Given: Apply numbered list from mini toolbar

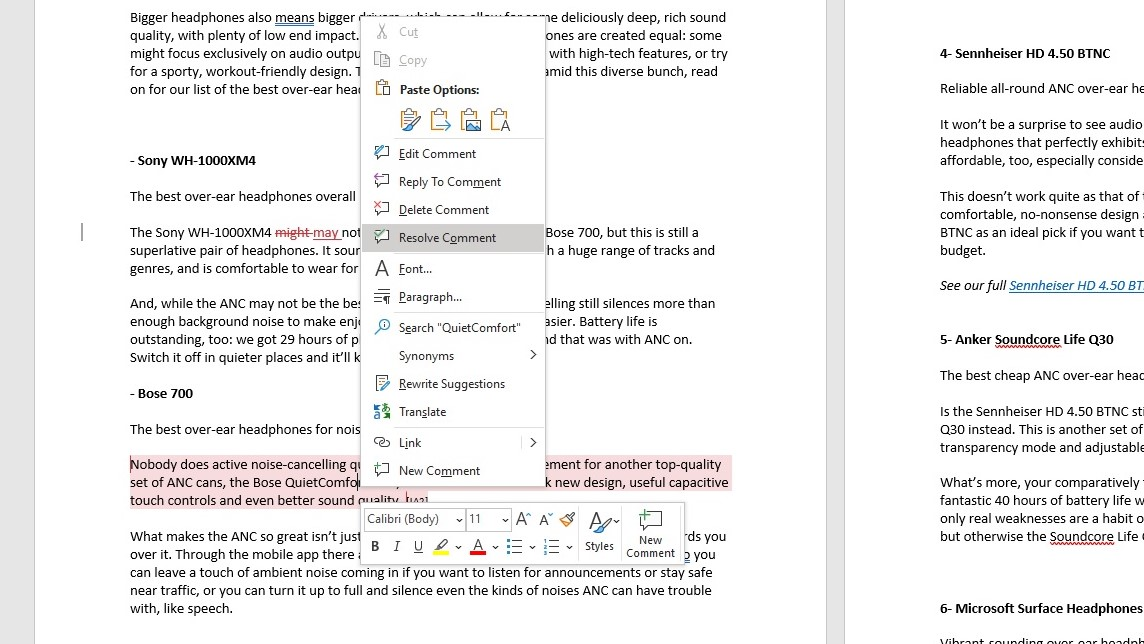Looking at the screenshot, I should (552, 546).
